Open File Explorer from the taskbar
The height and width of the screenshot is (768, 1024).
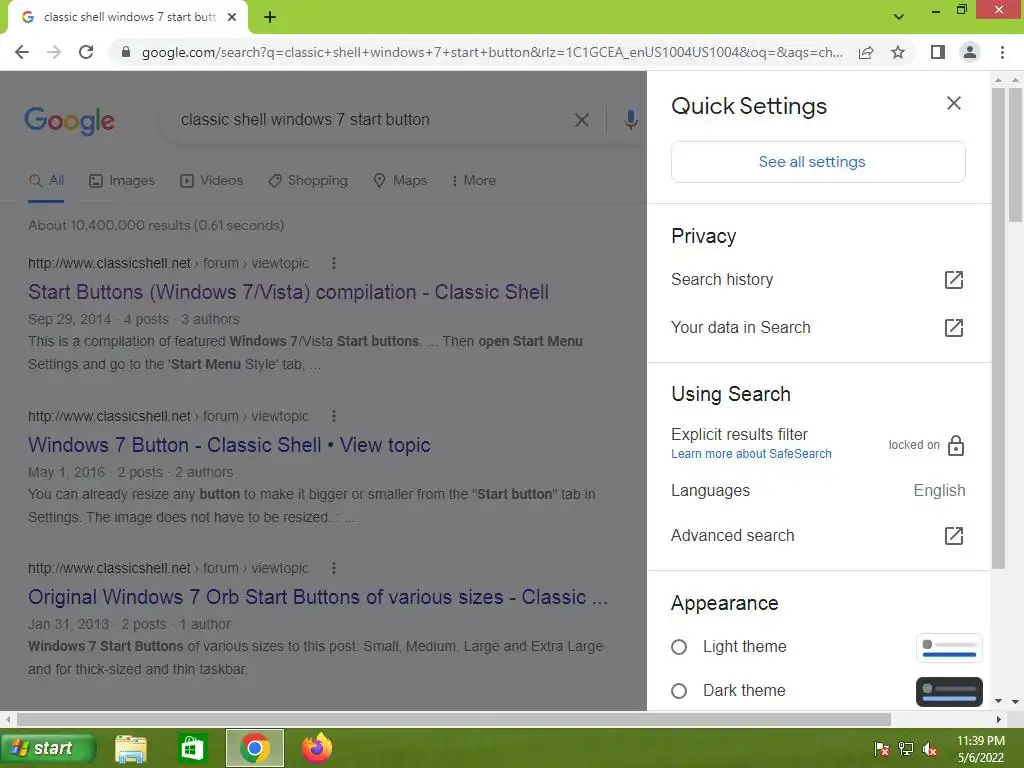pos(131,748)
